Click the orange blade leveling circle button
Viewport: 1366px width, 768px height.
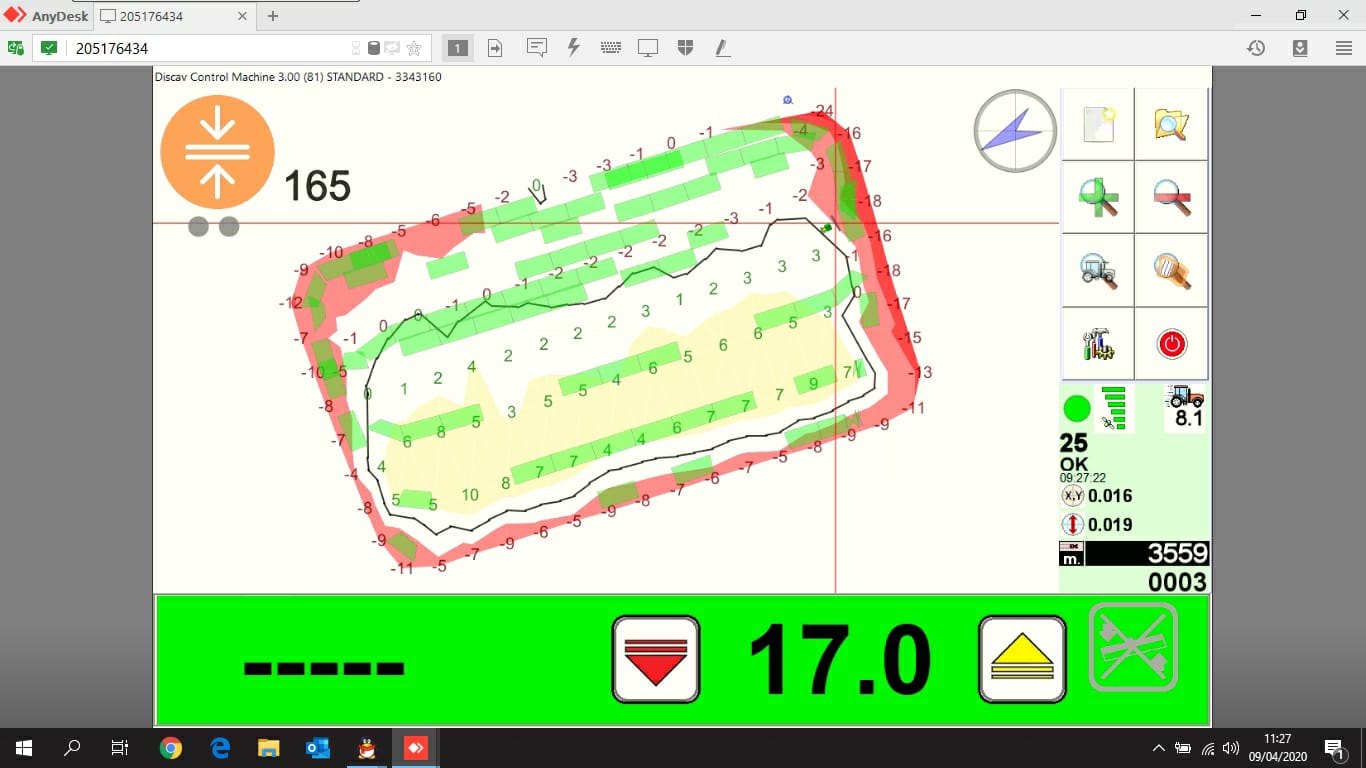217,152
